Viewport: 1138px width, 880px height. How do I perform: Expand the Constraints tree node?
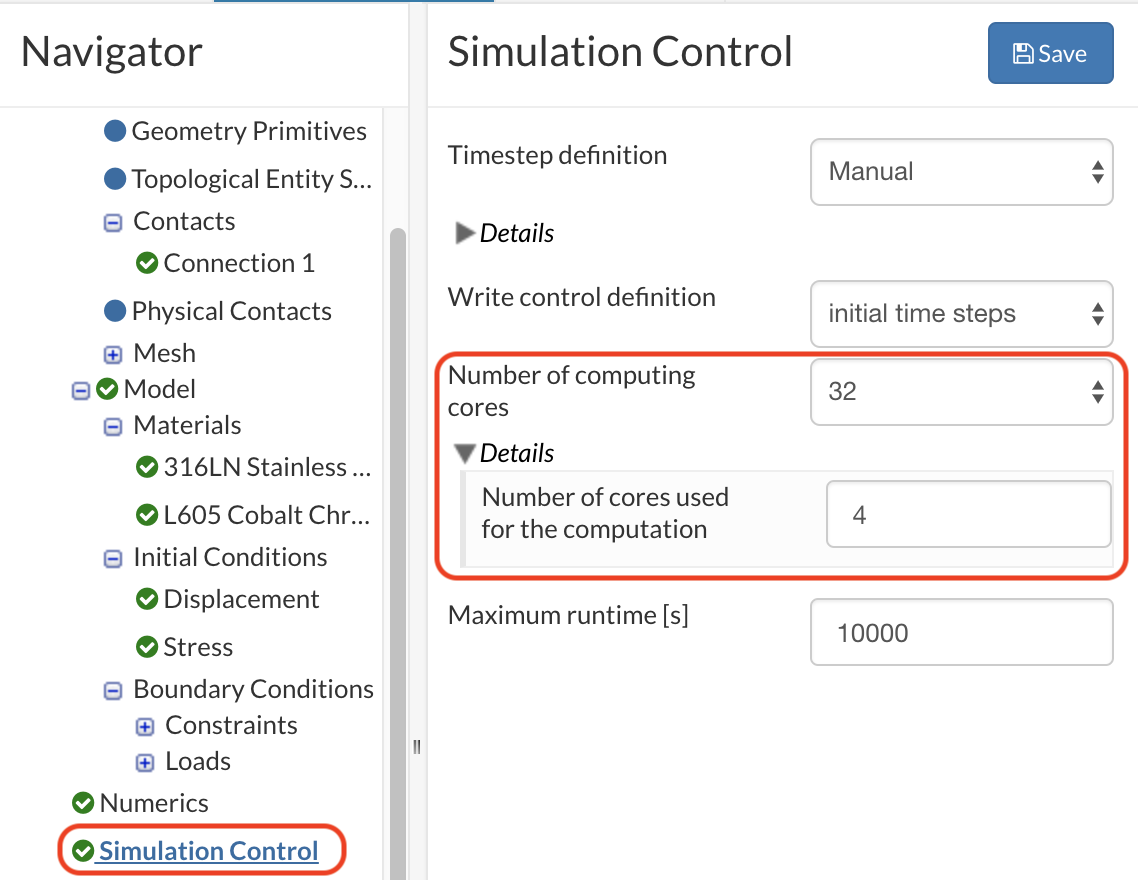coord(144,726)
